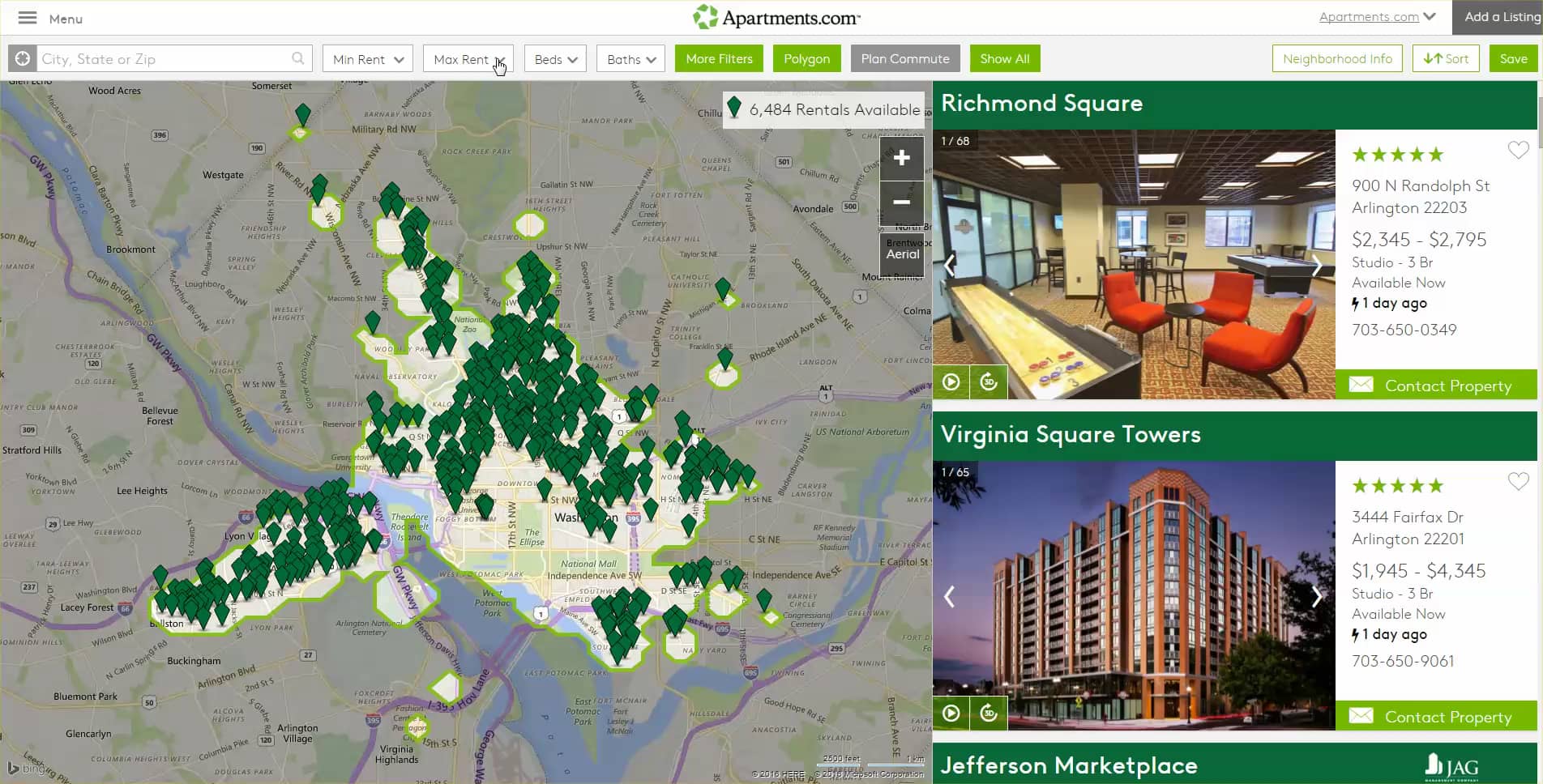This screenshot has width=1543, height=784.
Task: Open the Max Rent dropdown
Action: pyautogui.click(x=468, y=58)
